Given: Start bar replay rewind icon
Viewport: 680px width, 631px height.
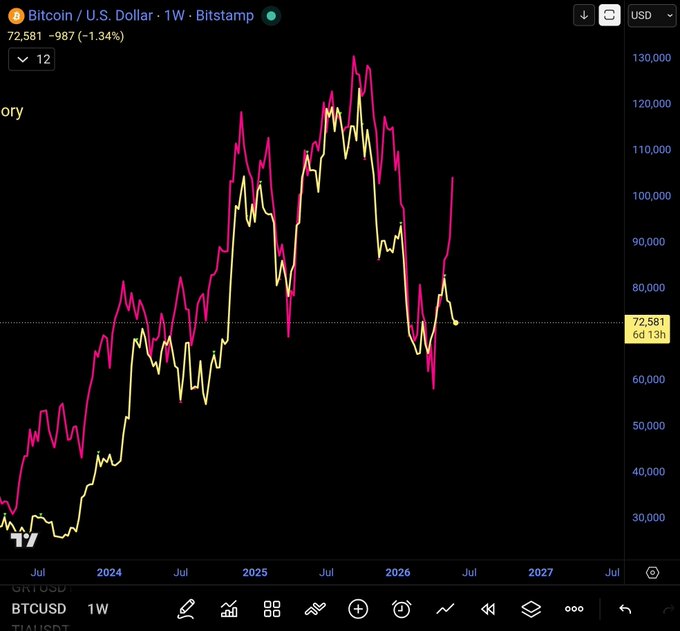Looking at the screenshot, I should 488,609.
